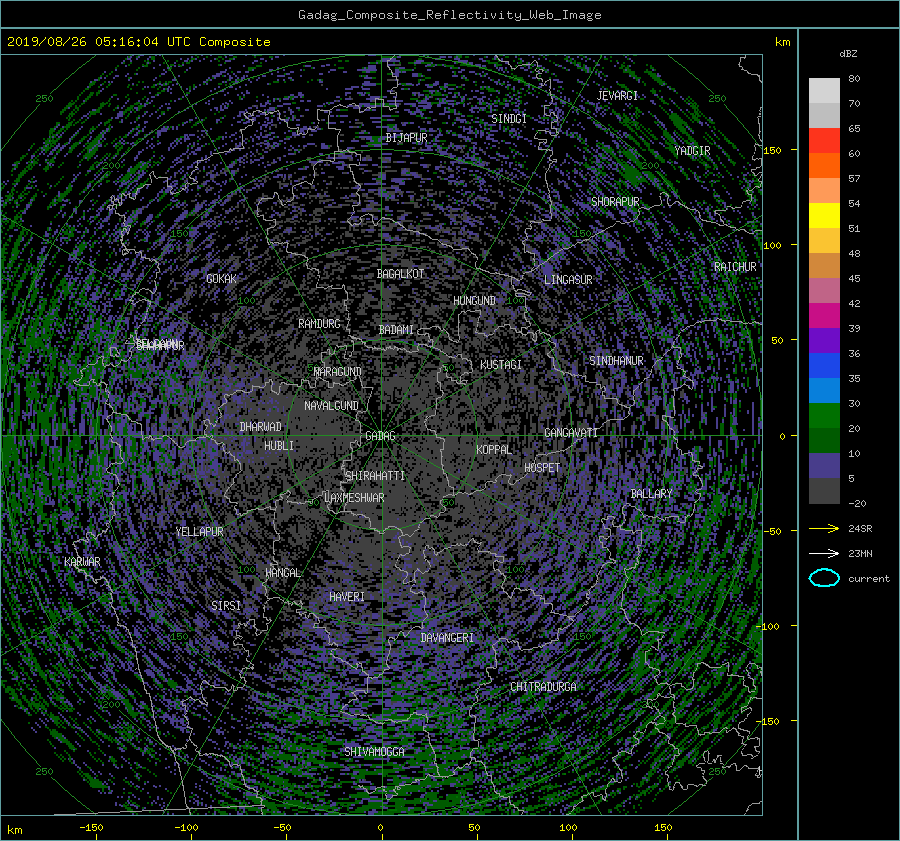The image size is (900, 841).
Task: Click the SIRSI city label
Action: (x=226, y=606)
